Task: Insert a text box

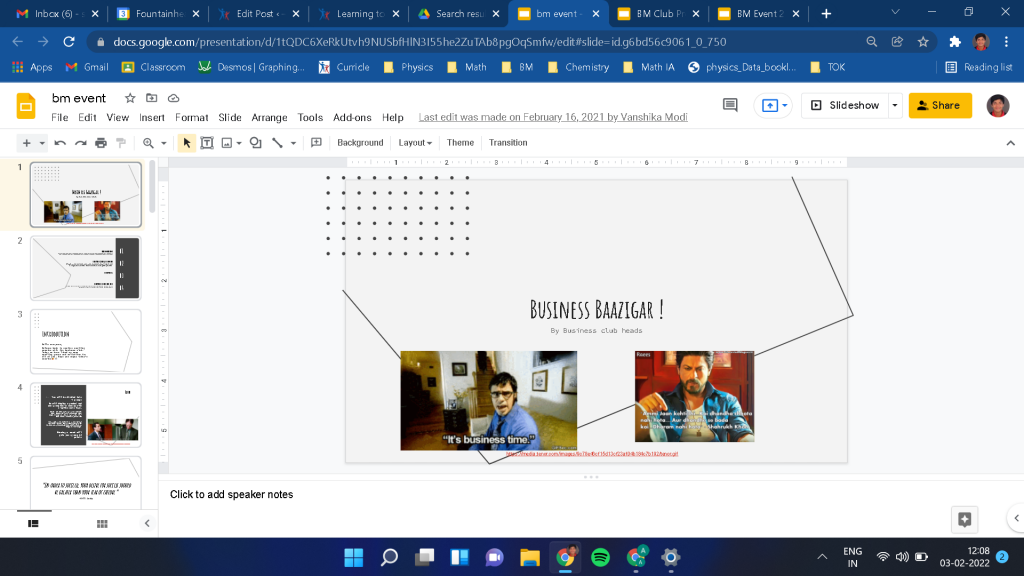Action: 207,142
